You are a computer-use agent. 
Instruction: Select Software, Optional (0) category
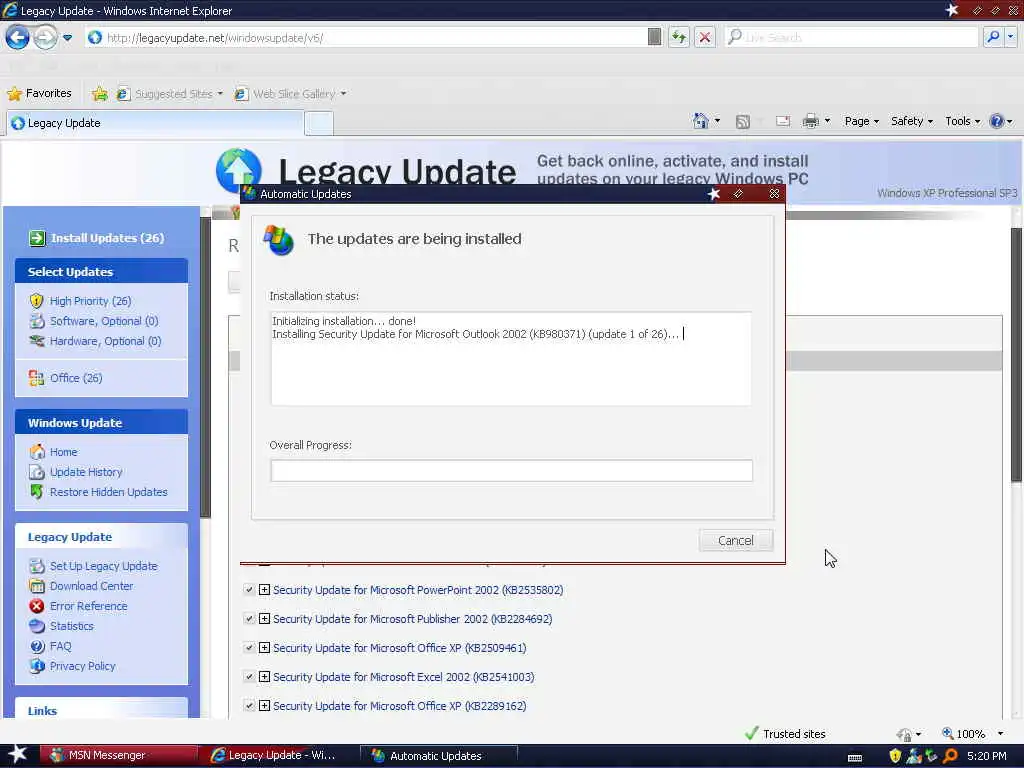[104, 321]
